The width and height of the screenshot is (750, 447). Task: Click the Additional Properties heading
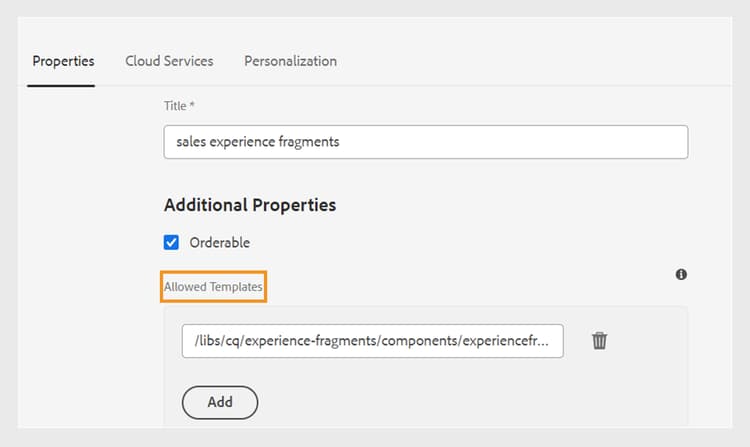point(249,205)
